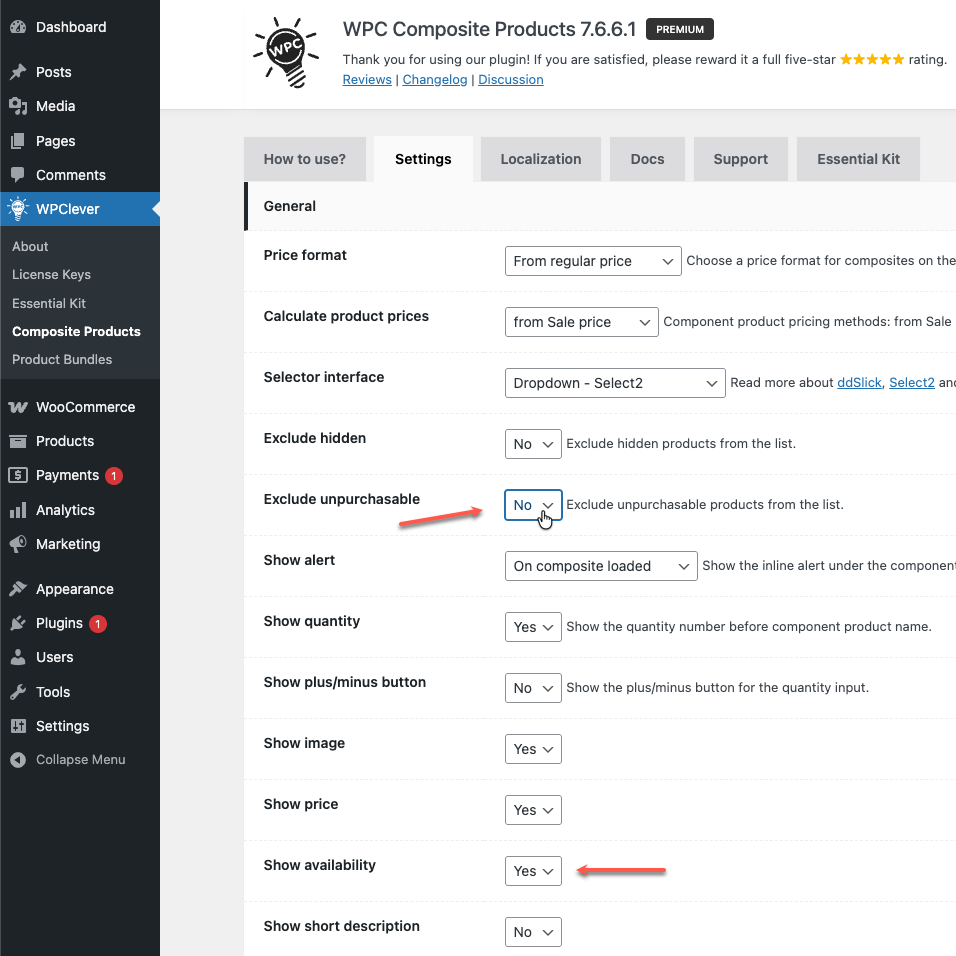Click the WooCommerce icon in sidebar
The width and height of the screenshot is (956, 956).
pyautogui.click(x=18, y=407)
